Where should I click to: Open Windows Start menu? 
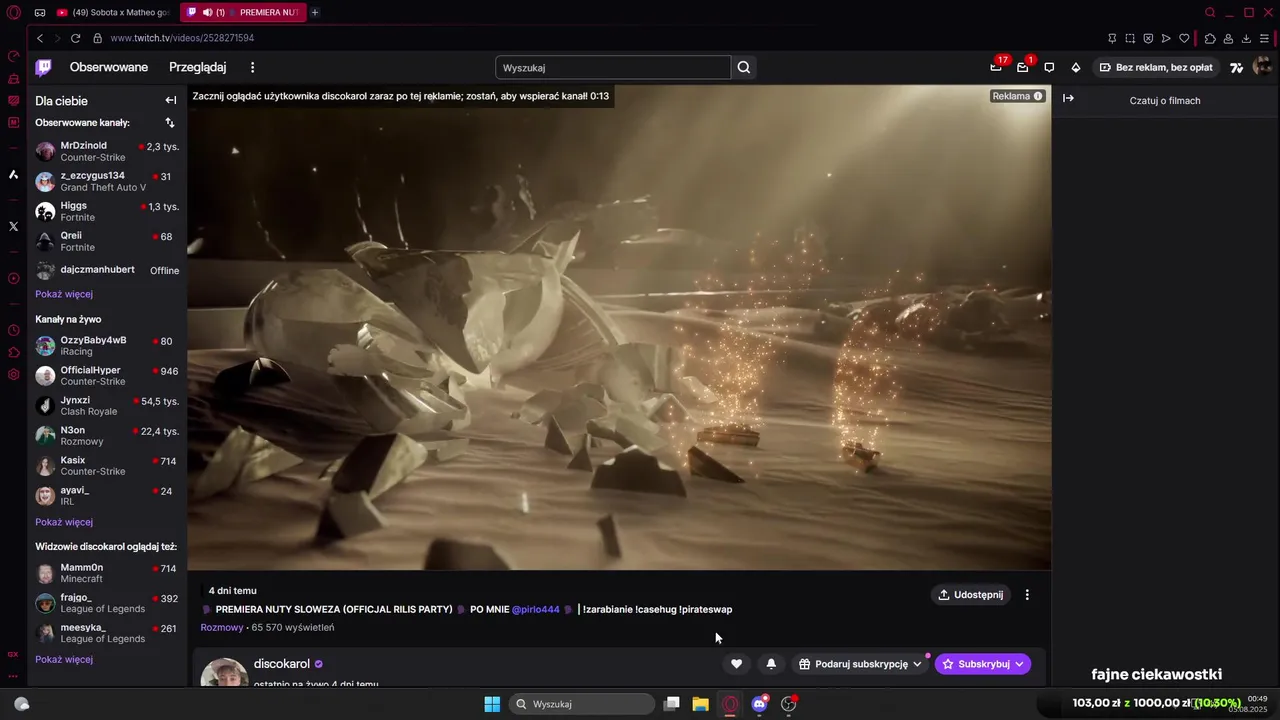pos(492,704)
